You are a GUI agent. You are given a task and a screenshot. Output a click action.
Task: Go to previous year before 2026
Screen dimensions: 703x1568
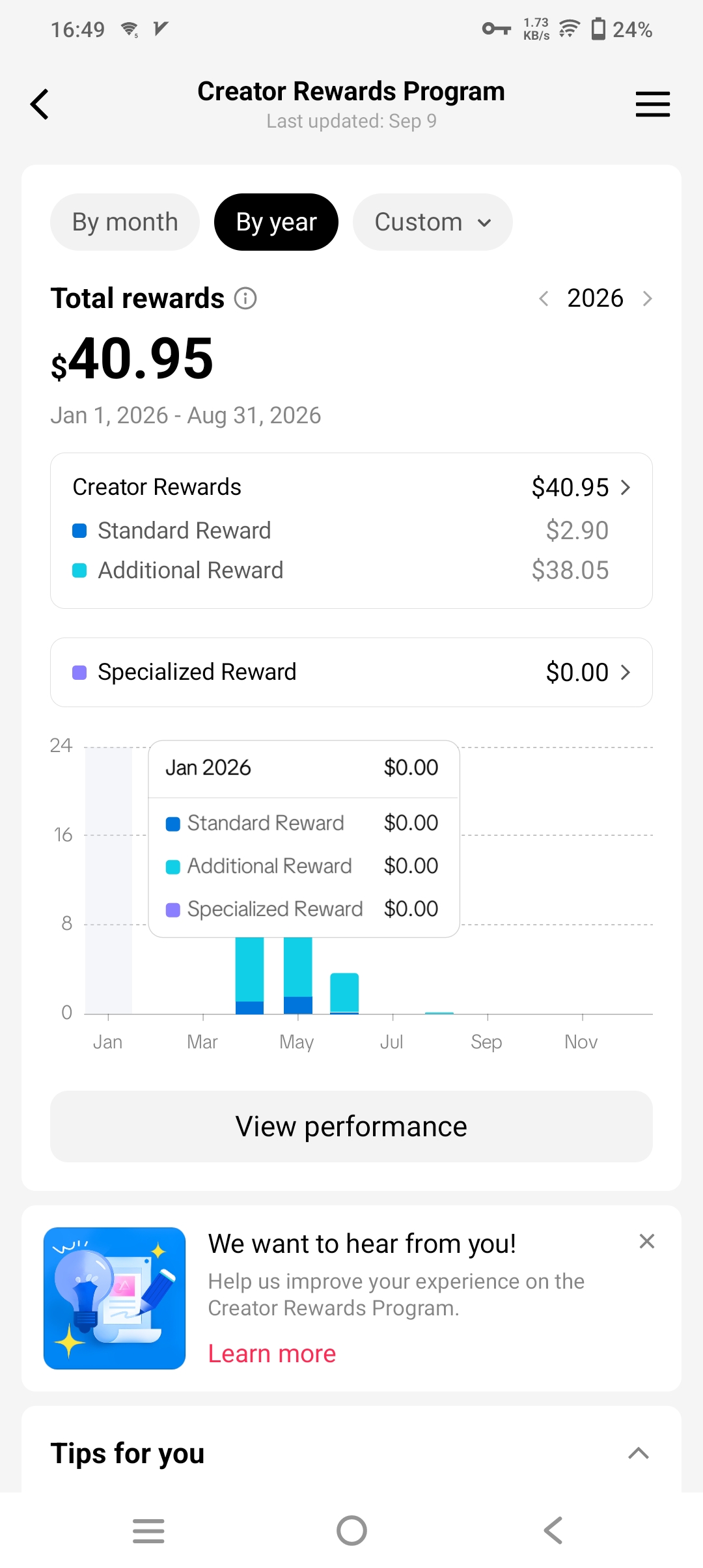[544, 299]
